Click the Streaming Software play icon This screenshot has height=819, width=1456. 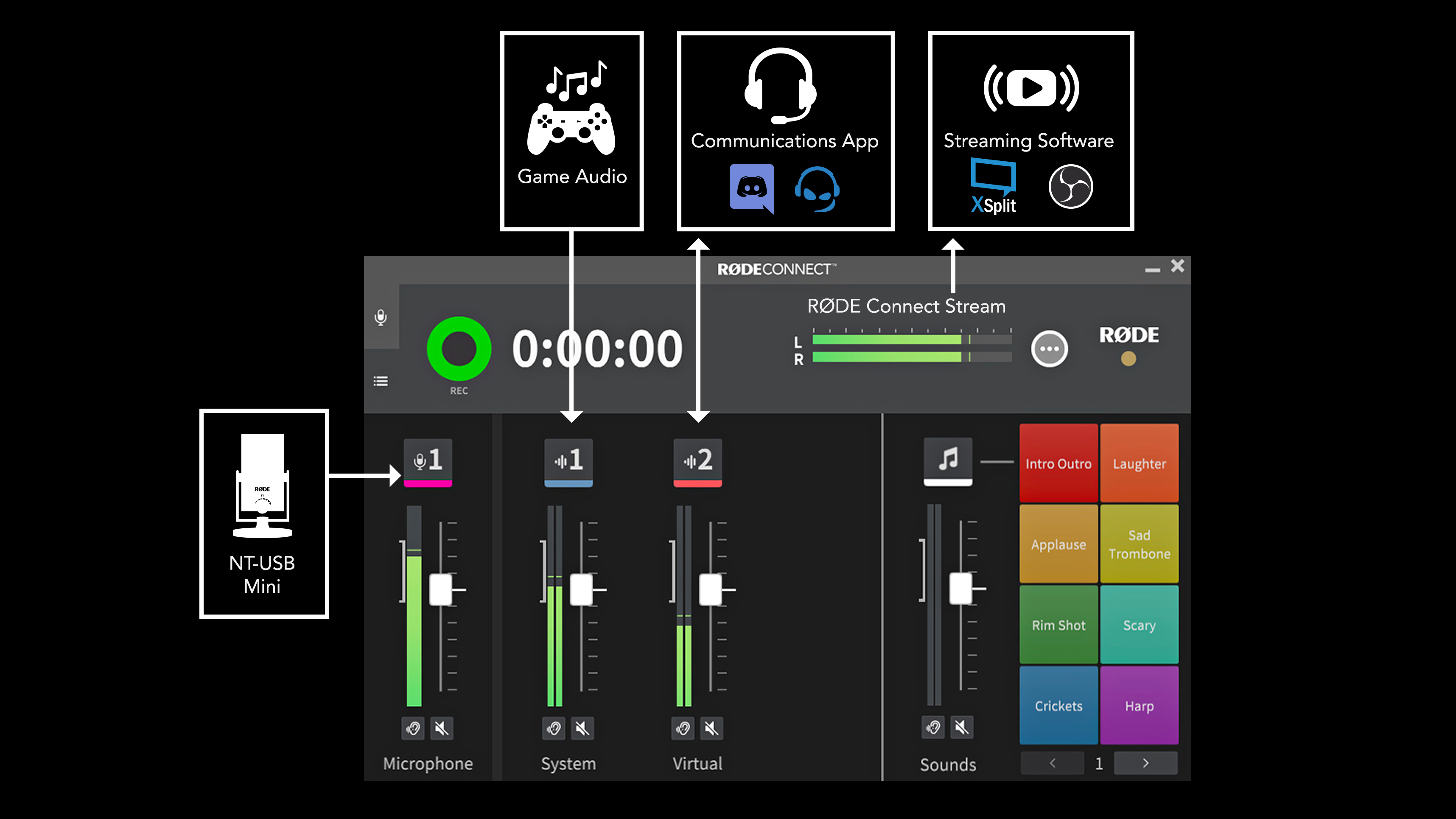[x=1031, y=87]
